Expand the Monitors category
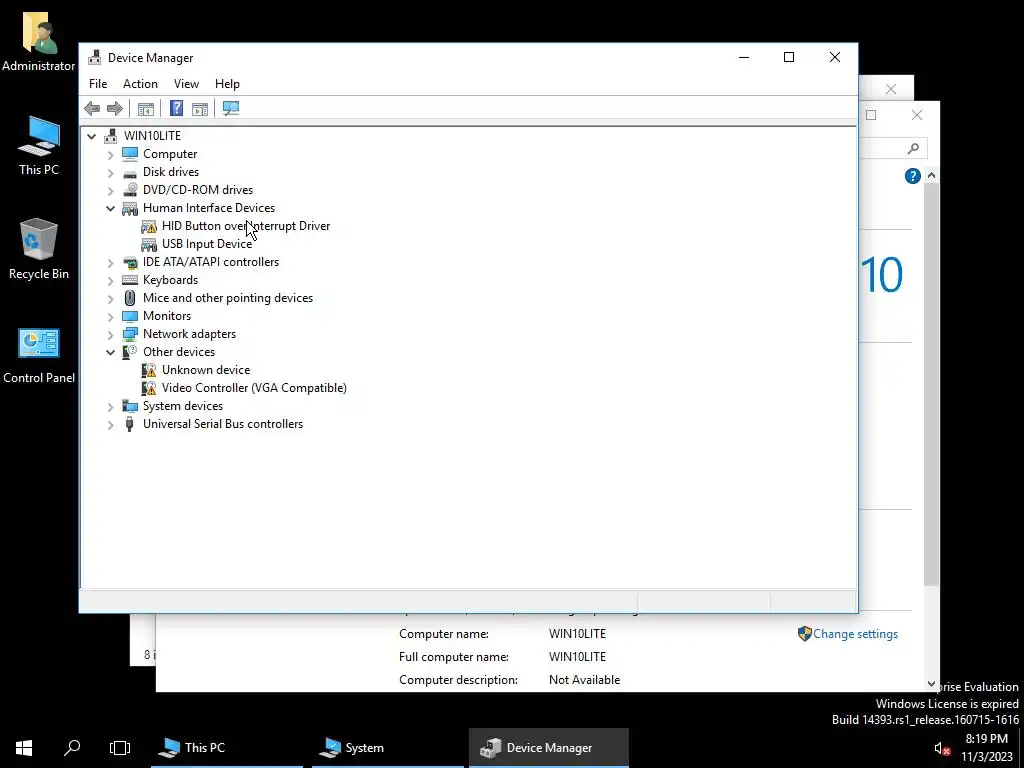Screen dimensions: 1024x768 point(110,316)
